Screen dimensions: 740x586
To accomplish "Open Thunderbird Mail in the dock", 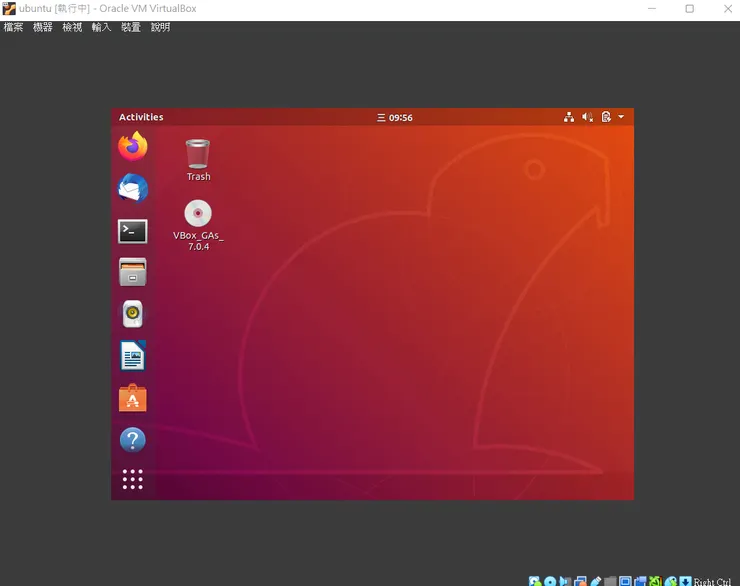I will [132, 188].
